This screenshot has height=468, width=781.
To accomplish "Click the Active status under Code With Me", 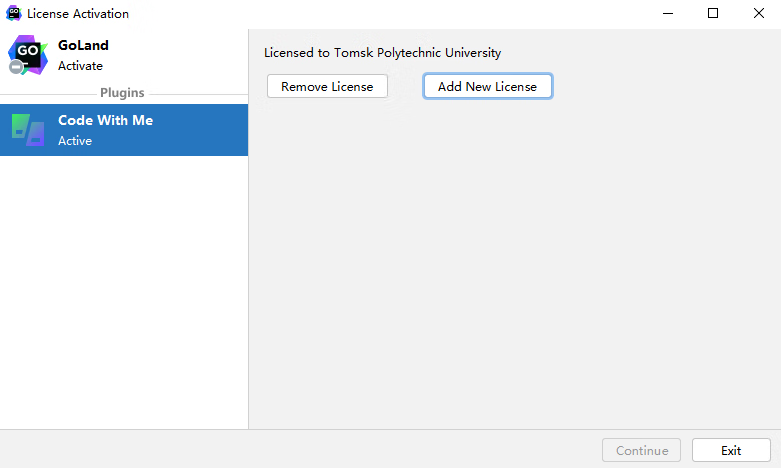I will pos(75,141).
